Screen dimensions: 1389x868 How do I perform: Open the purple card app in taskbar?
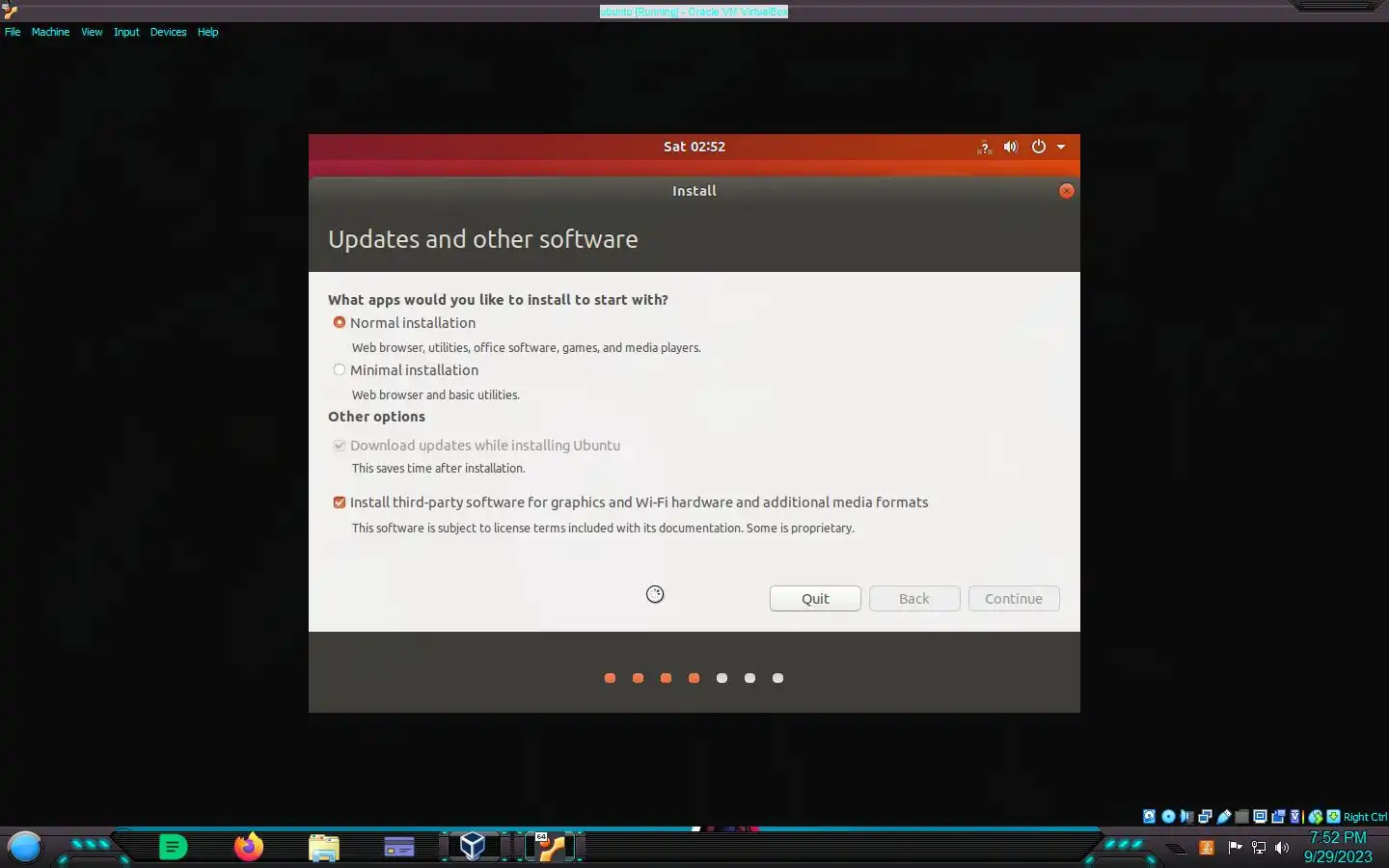pos(399,848)
